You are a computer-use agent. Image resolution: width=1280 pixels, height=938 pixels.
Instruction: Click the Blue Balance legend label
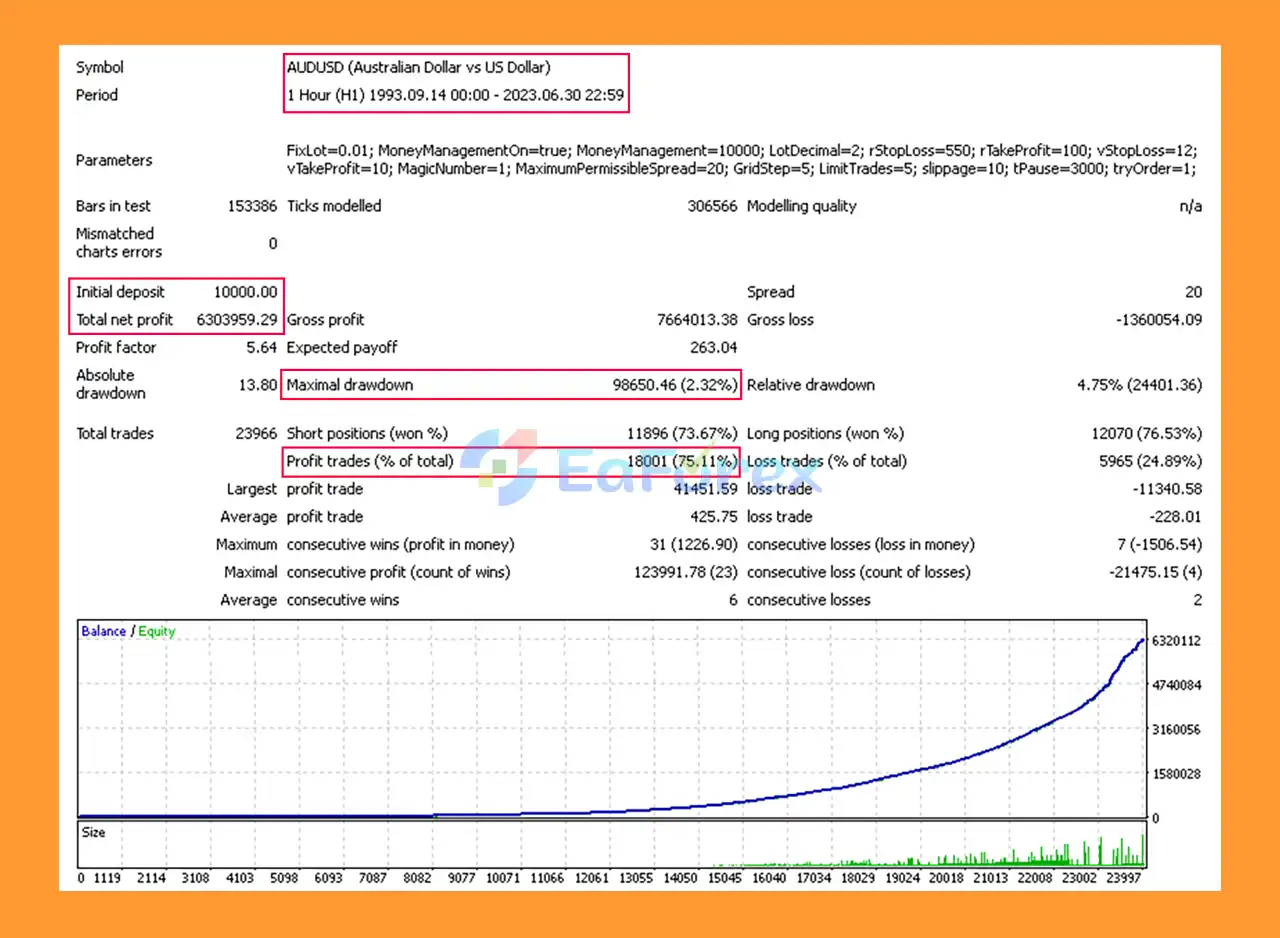coord(103,631)
